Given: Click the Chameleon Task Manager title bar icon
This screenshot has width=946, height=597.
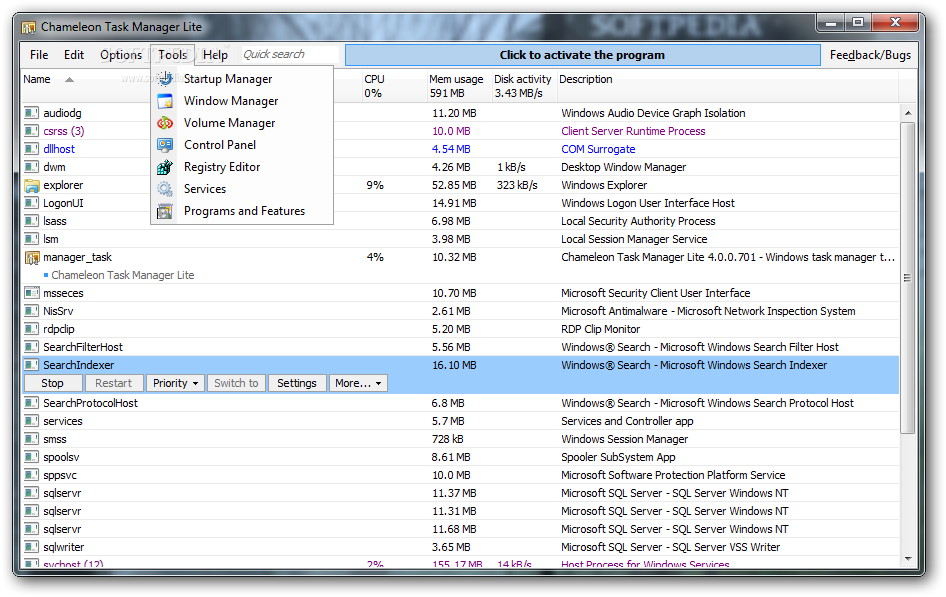Looking at the screenshot, I should tap(28, 27).
